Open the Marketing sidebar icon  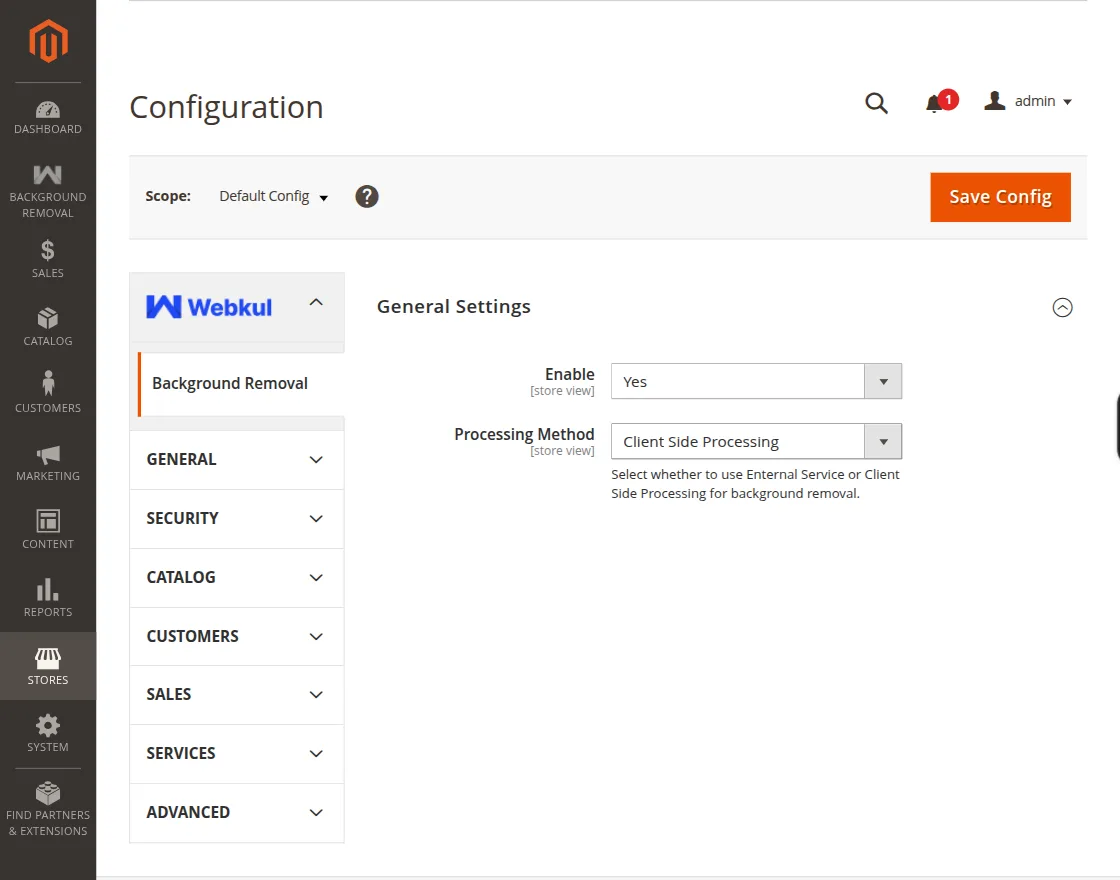click(47, 460)
